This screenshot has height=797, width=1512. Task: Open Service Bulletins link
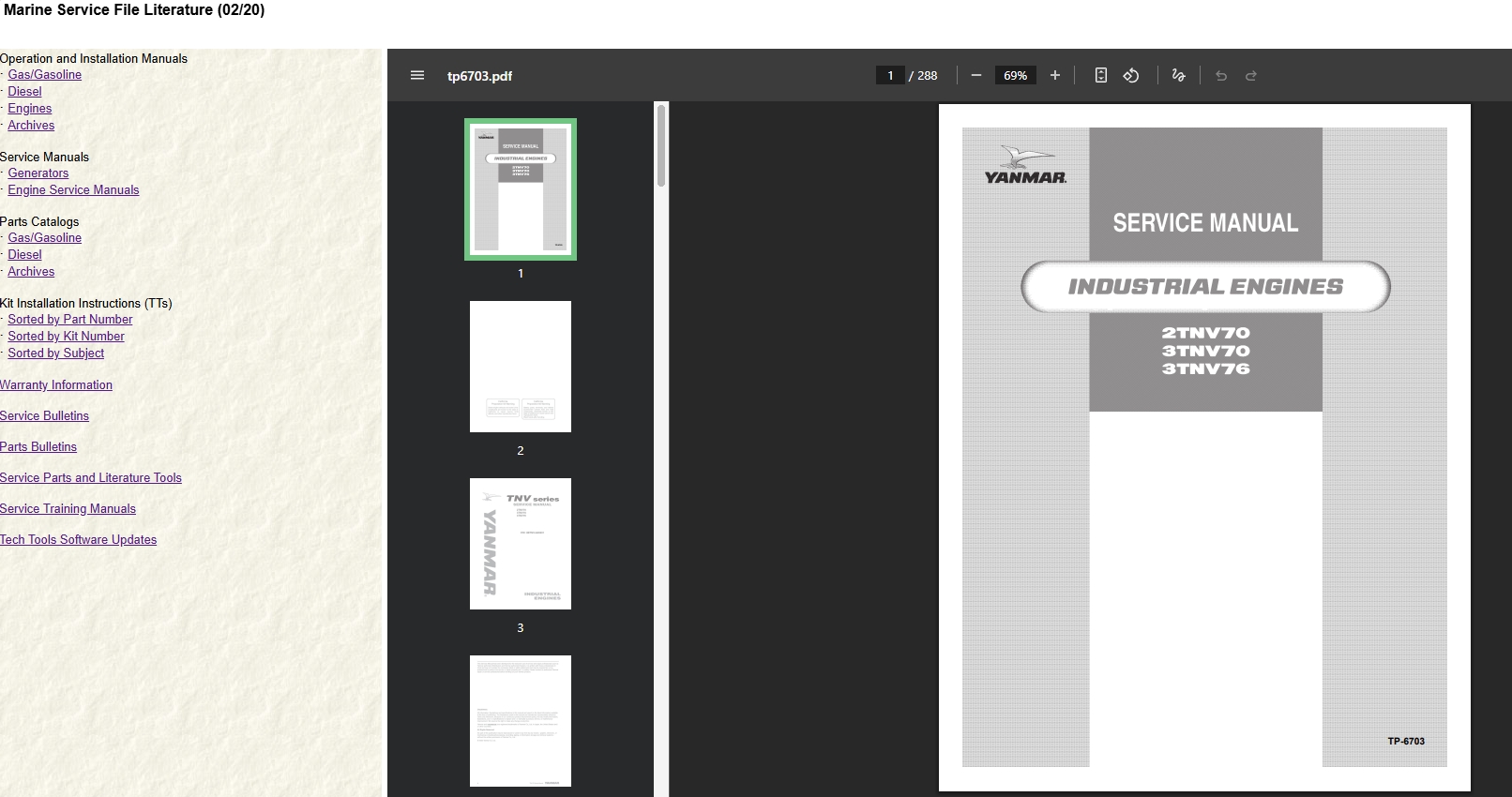coord(45,416)
